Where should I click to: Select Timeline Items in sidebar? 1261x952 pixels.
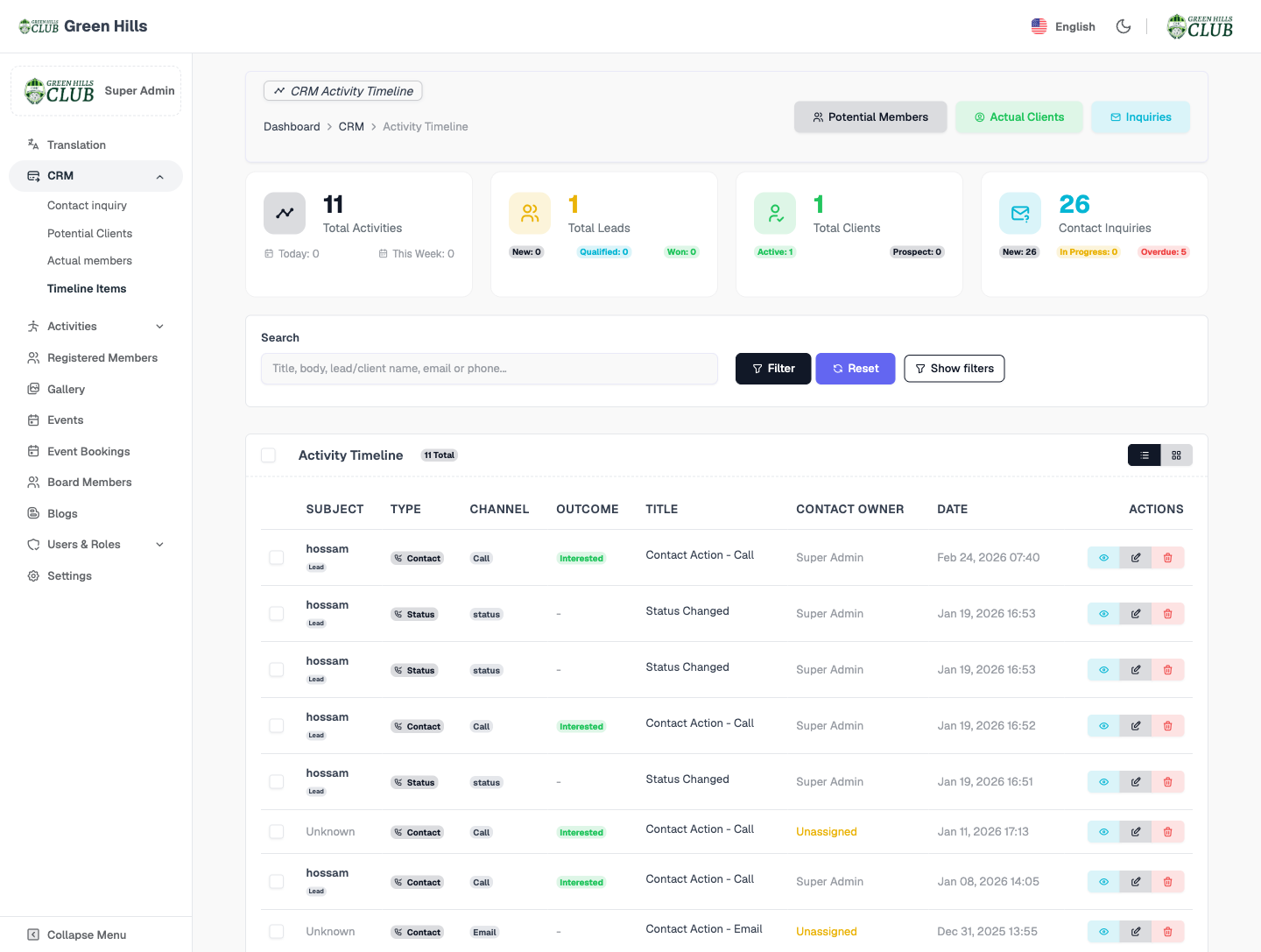pyautogui.click(x=87, y=289)
